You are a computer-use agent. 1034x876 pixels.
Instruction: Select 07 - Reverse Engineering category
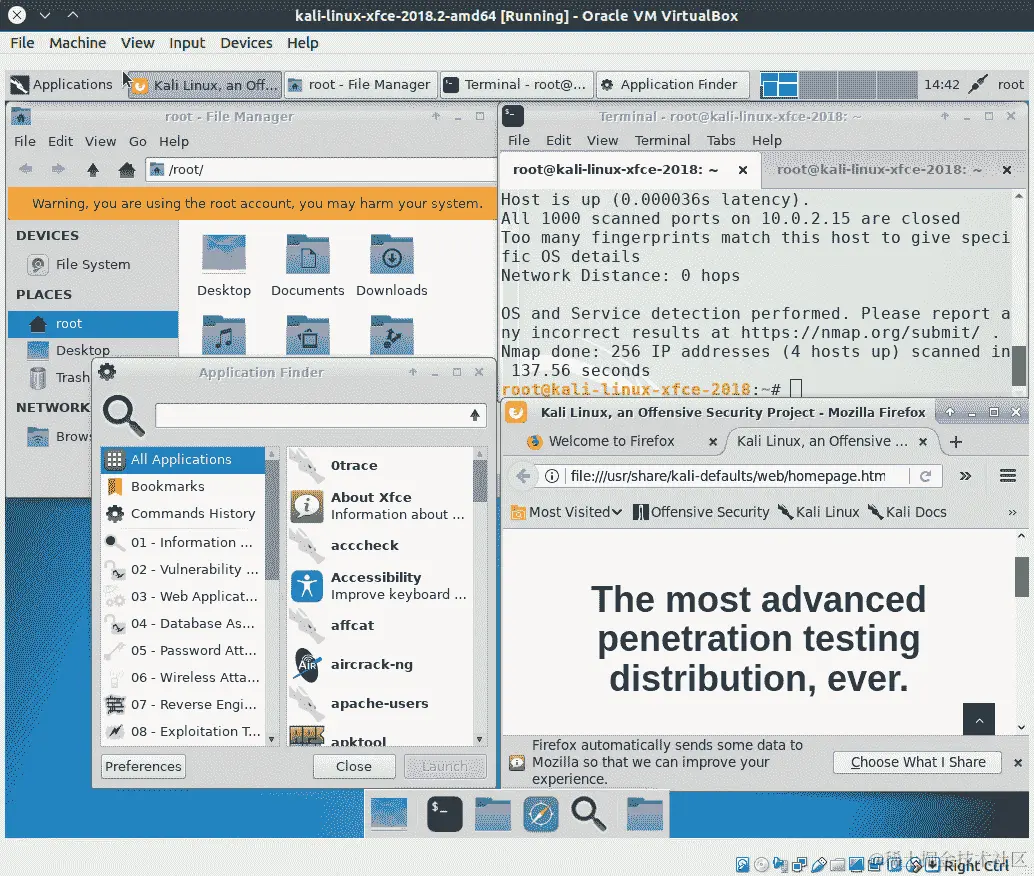[x=183, y=704]
